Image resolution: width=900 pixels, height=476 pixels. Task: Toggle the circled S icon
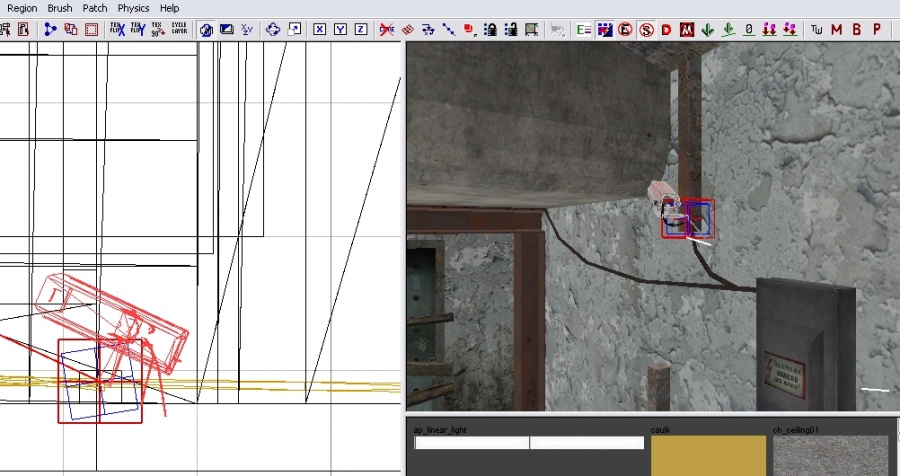pos(646,29)
